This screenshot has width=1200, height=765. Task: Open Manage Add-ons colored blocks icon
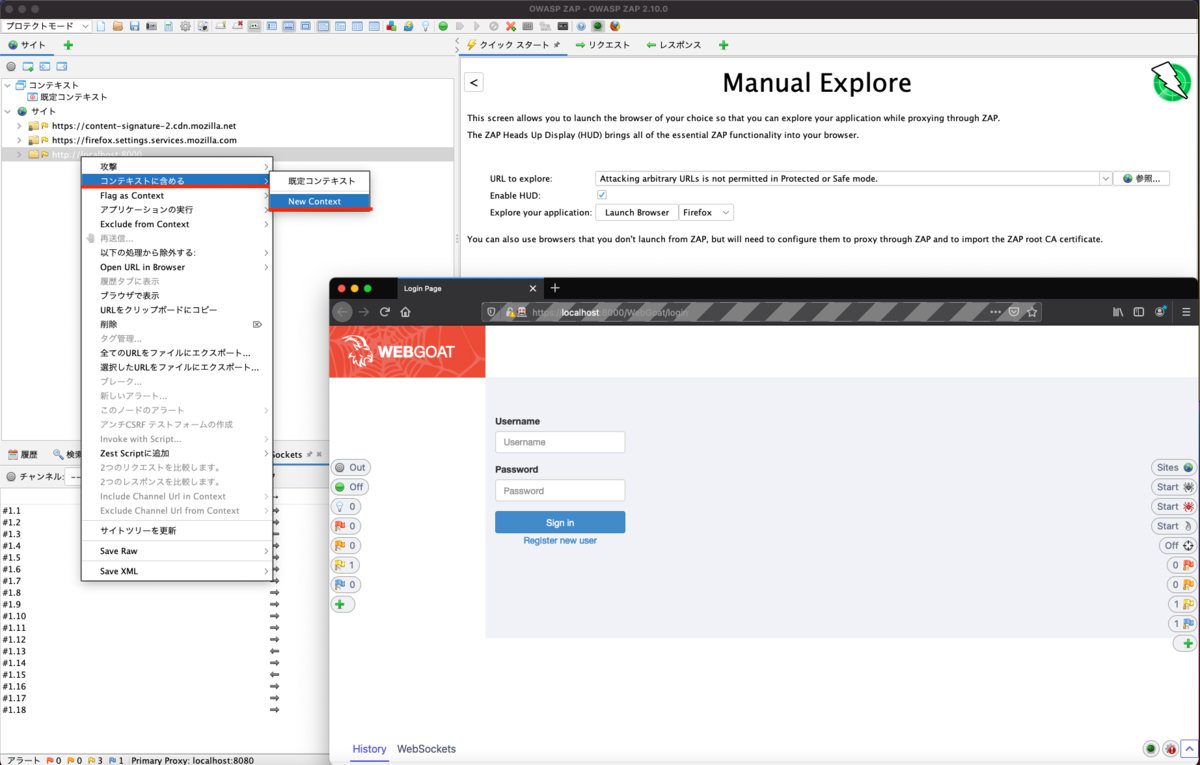point(390,25)
